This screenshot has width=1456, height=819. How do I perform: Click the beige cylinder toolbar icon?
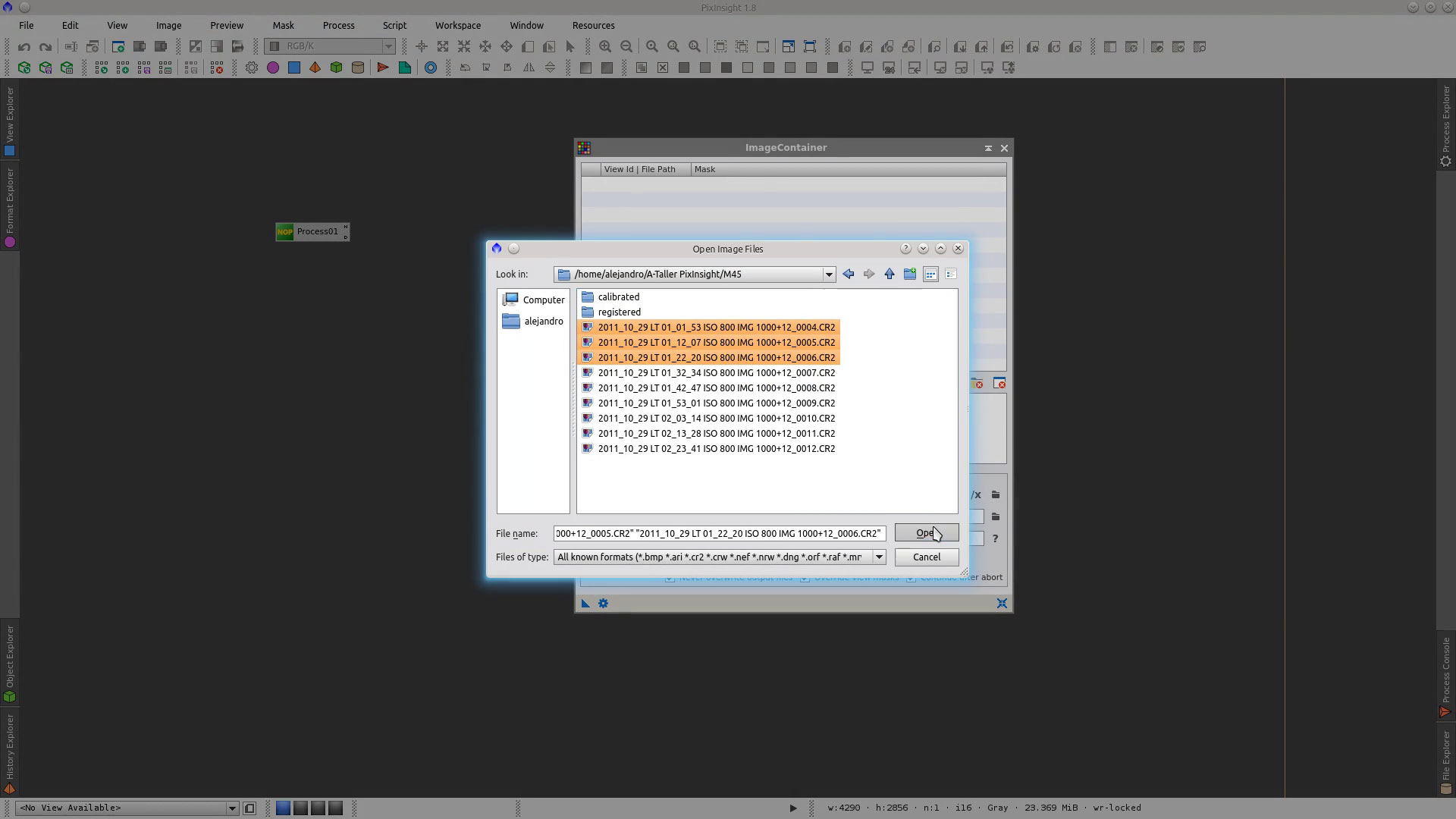tap(358, 68)
